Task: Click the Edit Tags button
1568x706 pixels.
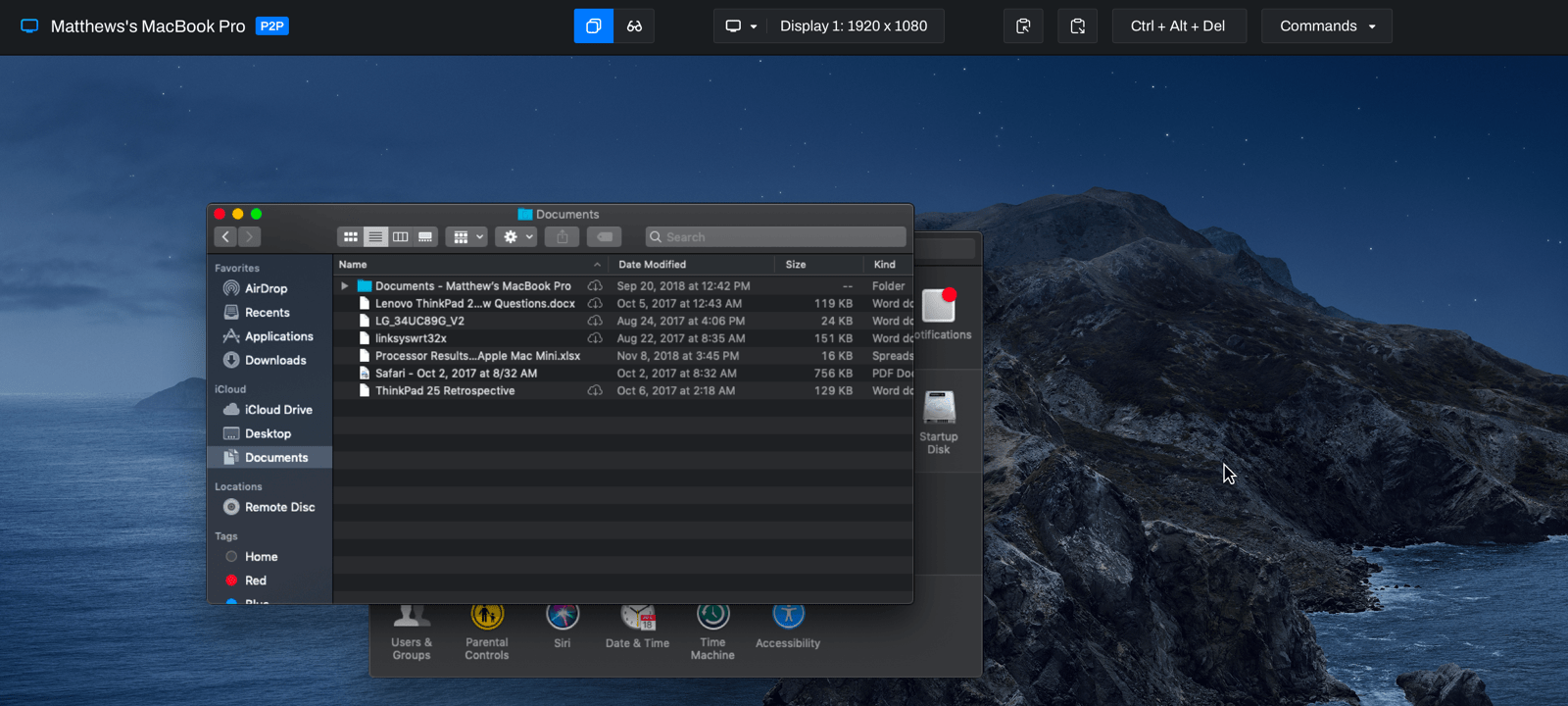Action: [605, 236]
